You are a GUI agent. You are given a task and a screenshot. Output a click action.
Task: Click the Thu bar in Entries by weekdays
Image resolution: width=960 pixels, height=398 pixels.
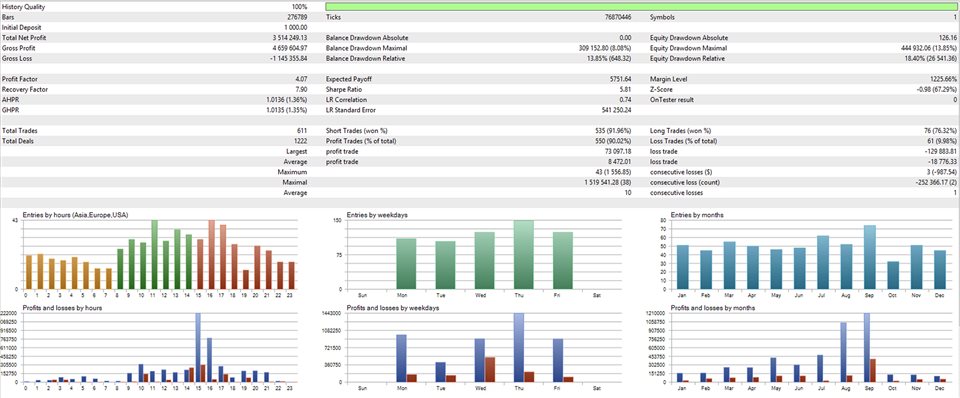pos(523,255)
